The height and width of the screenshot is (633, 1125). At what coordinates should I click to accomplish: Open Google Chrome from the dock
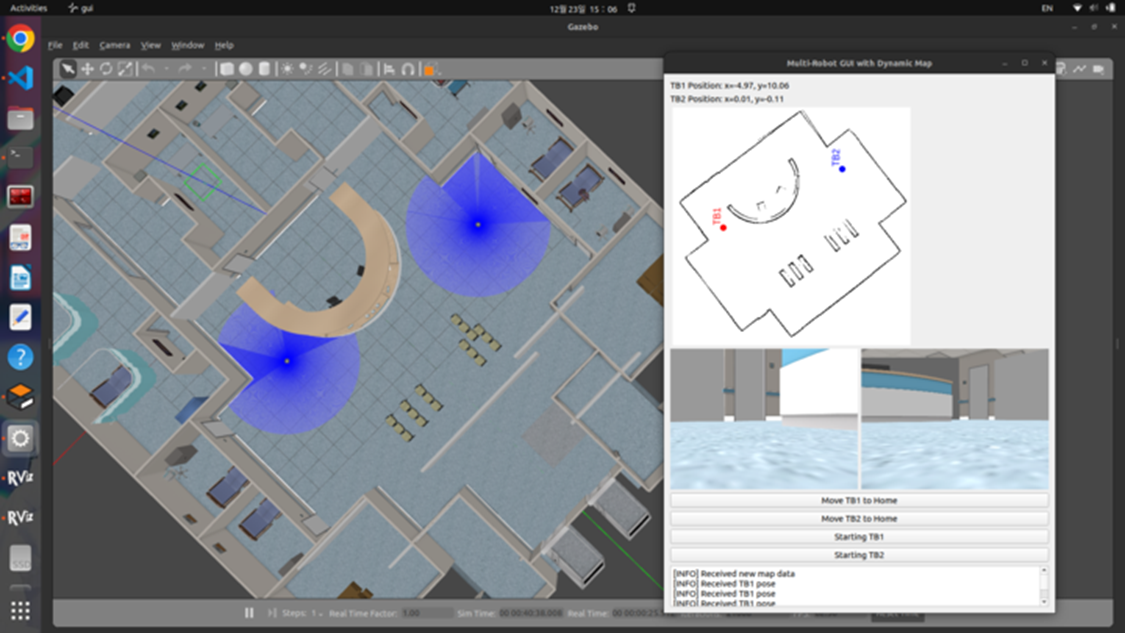click(x=20, y=38)
